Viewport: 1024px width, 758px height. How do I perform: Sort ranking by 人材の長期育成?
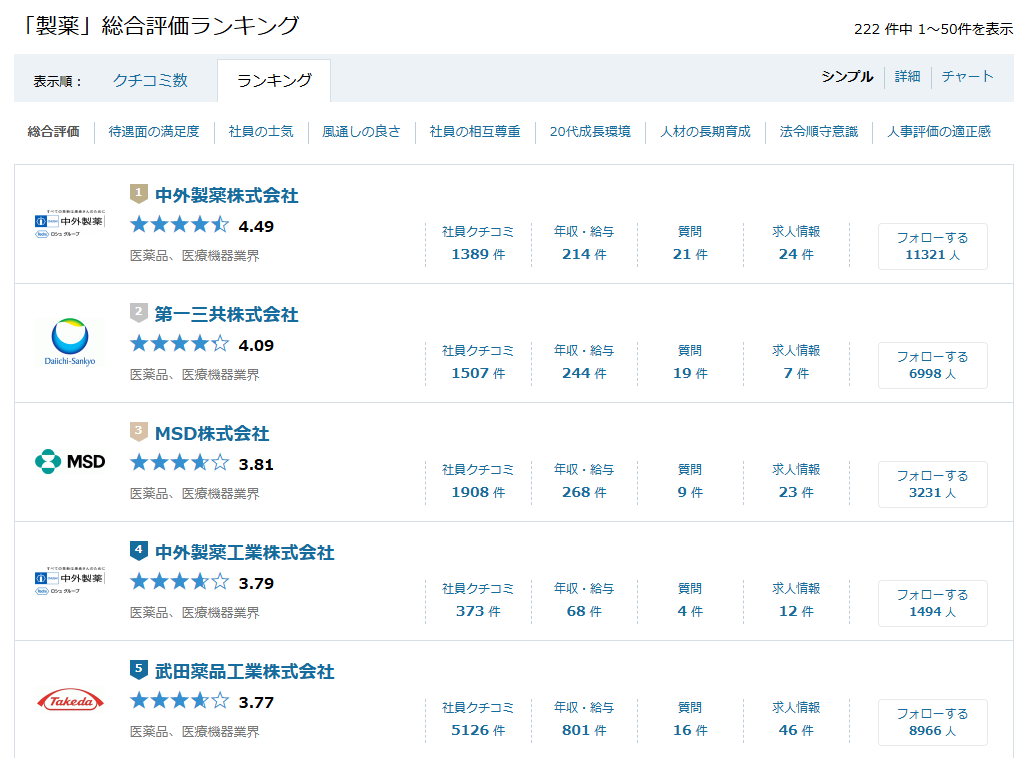click(x=705, y=132)
